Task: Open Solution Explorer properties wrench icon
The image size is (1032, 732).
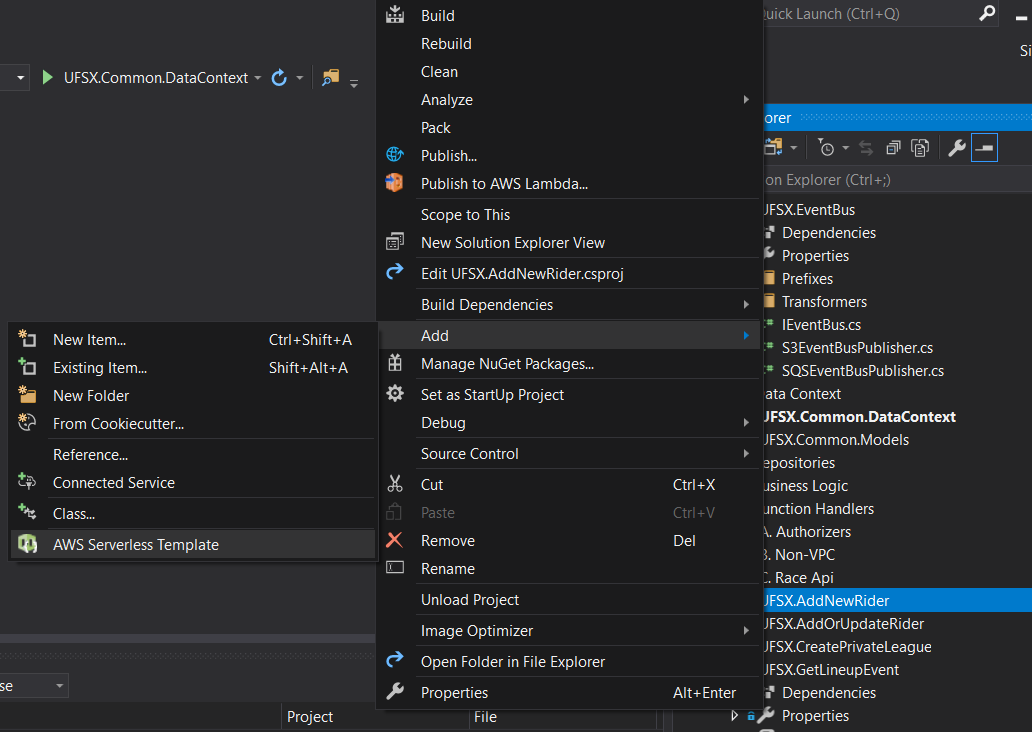Action: (x=957, y=147)
